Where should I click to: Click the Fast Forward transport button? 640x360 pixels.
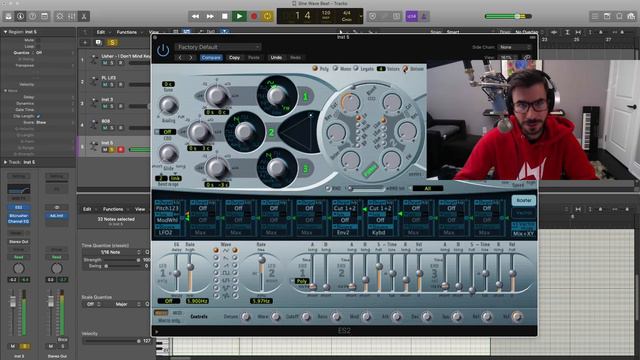tap(210, 16)
